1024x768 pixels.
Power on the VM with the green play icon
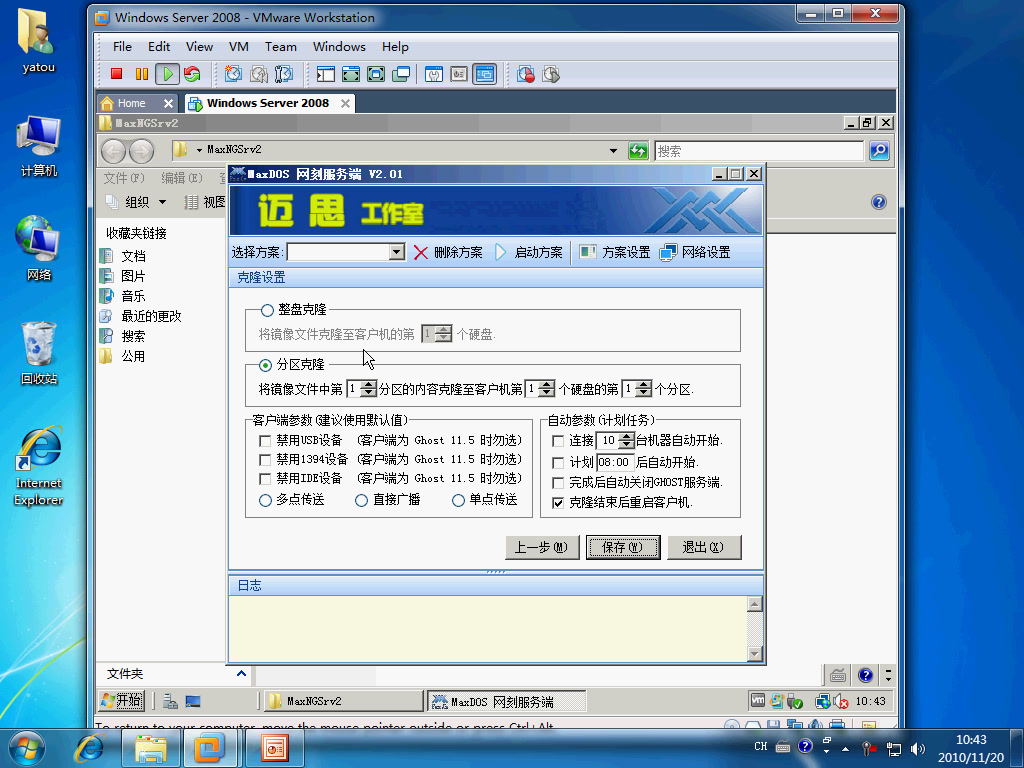pos(166,74)
